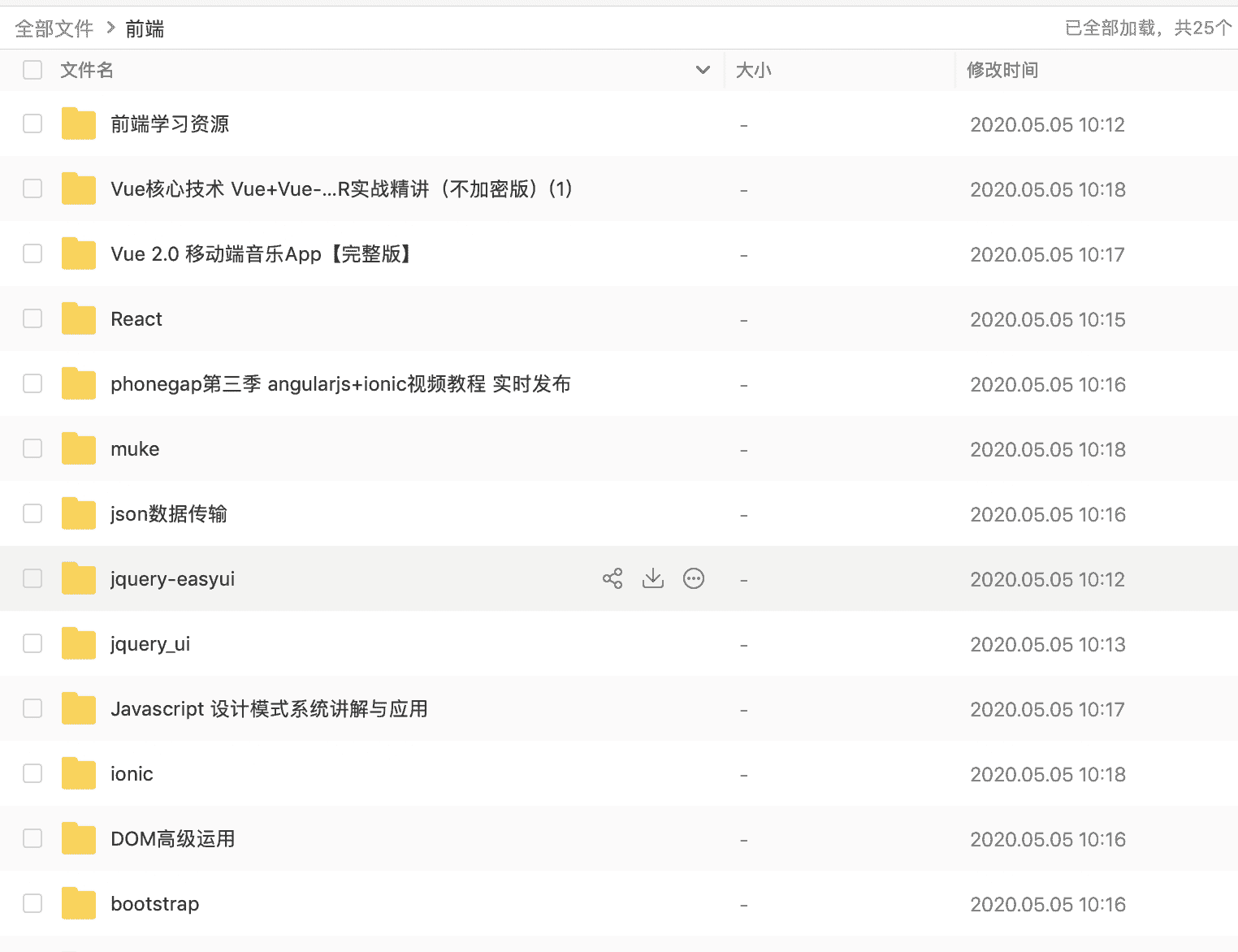The width and height of the screenshot is (1238, 952).
Task: Sort by the 修改时间 column header
Action: 1002,70
